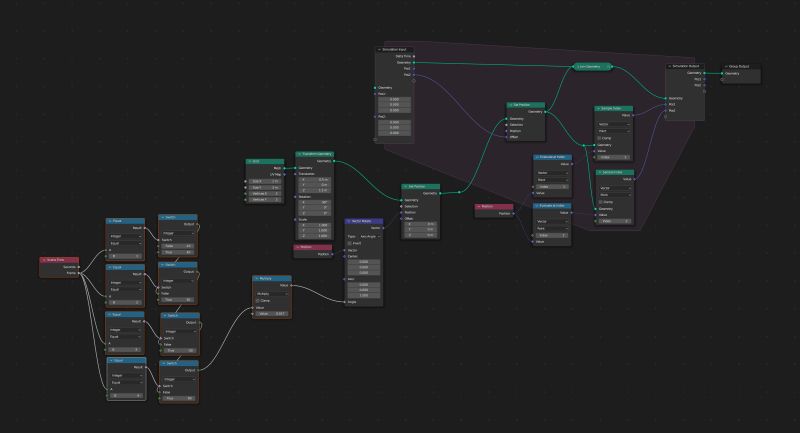This screenshot has width=800, height=433.
Task: Select the Vector Rotate node header
Action: (x=364, y=221)
